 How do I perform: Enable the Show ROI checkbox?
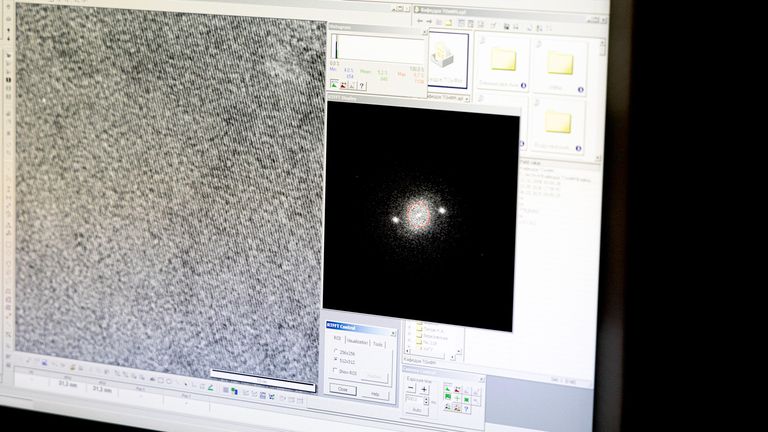pyautogui.click(x=345, y=371)
